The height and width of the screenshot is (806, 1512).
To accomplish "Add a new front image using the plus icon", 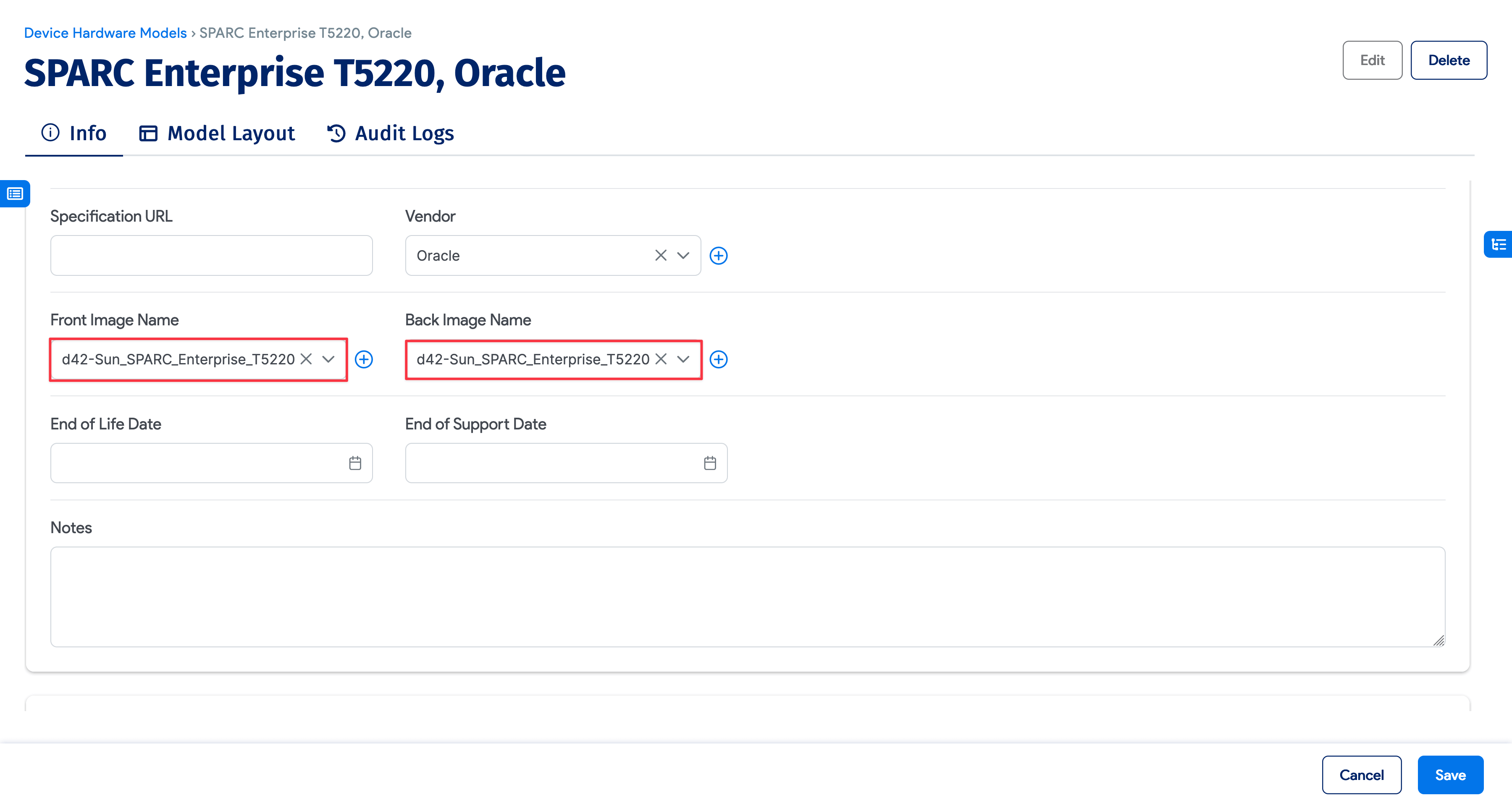I will pos(364,360).
